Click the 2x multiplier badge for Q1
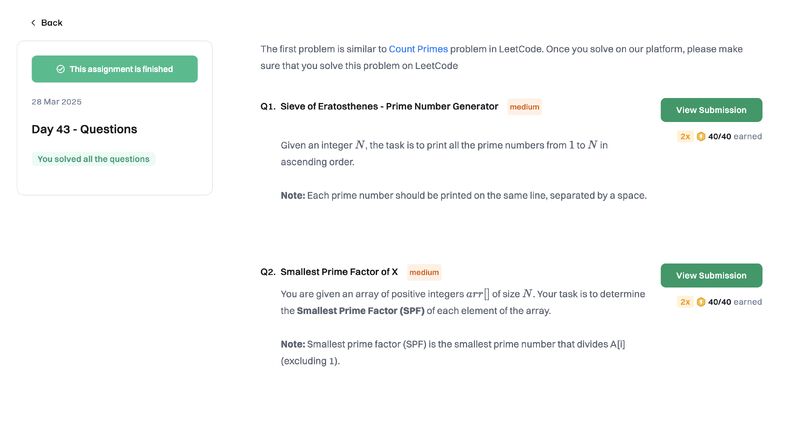 click(x=685, y=136)
